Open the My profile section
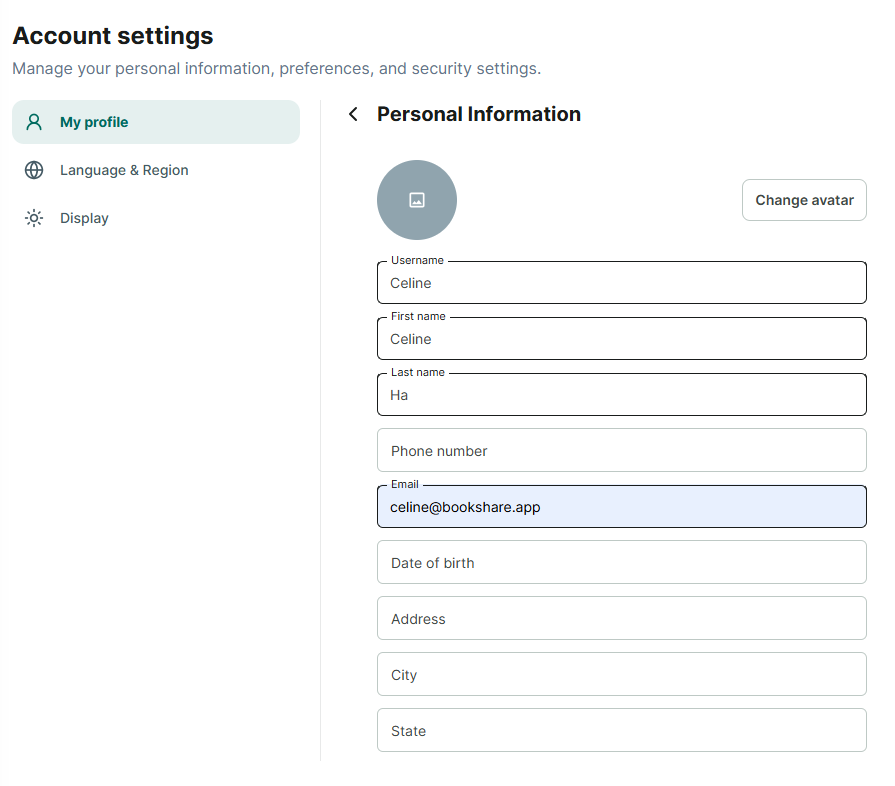Screen dimensions: 895x786 pos(156,122)
